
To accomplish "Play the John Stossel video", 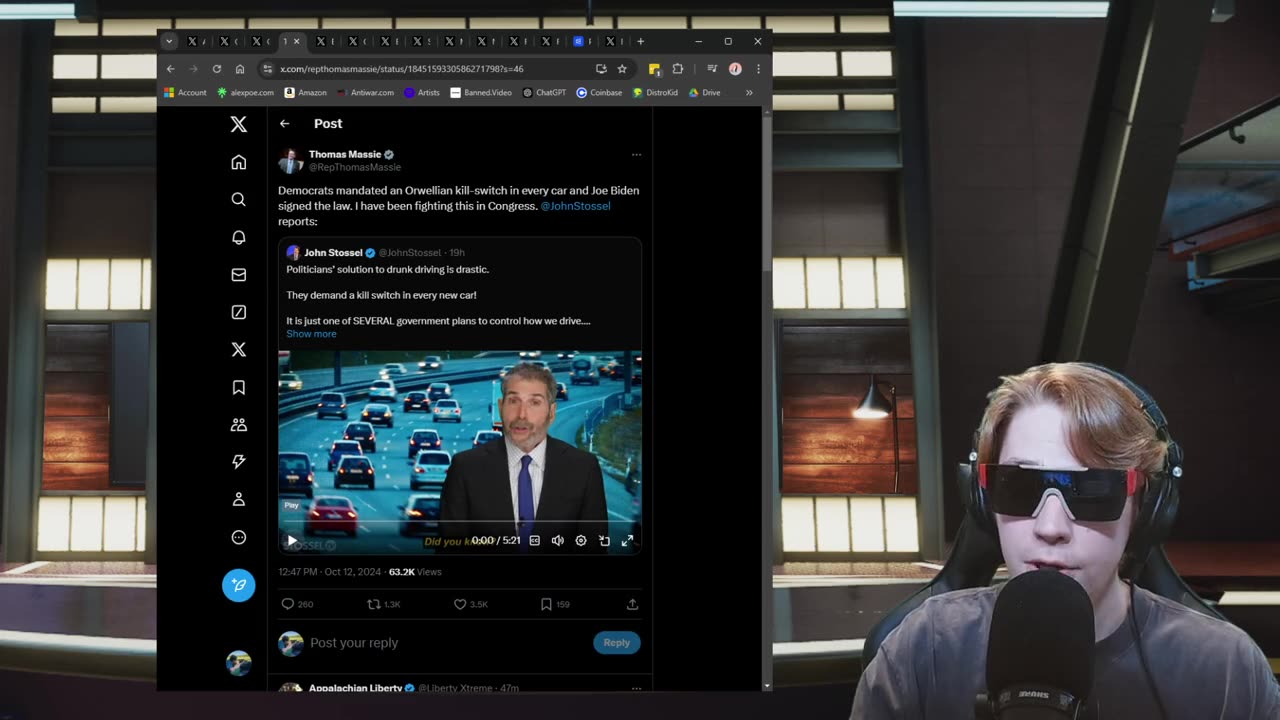I will click(x=292, y=541).
